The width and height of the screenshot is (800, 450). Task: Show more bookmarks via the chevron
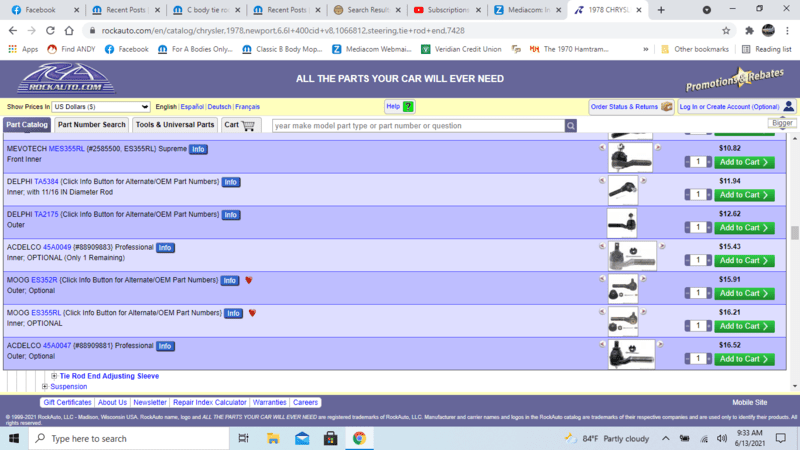(645, 49)
